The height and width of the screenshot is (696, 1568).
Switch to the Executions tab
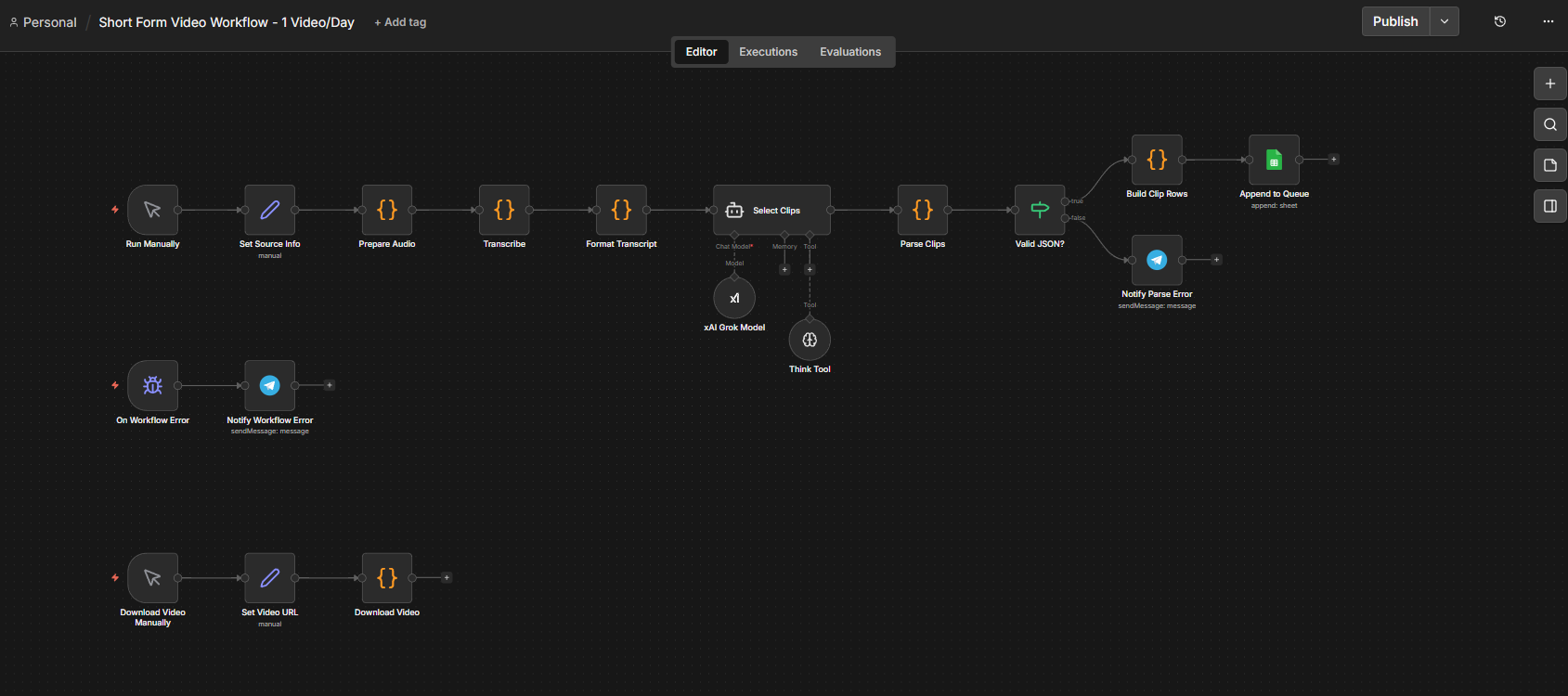pos(768,52)
